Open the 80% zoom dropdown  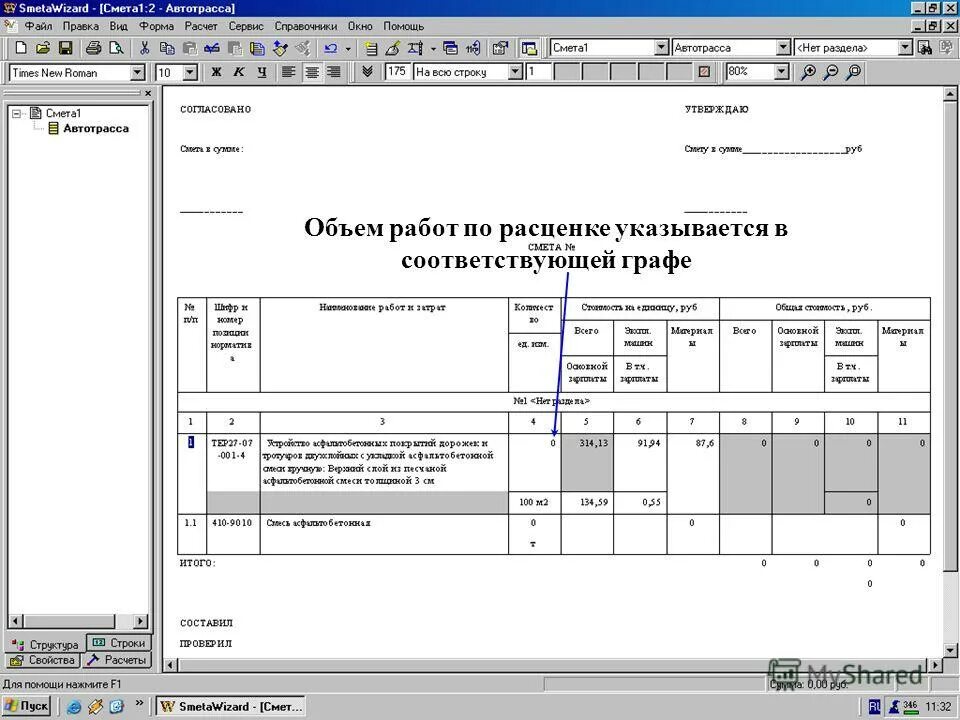pos(781,72)
